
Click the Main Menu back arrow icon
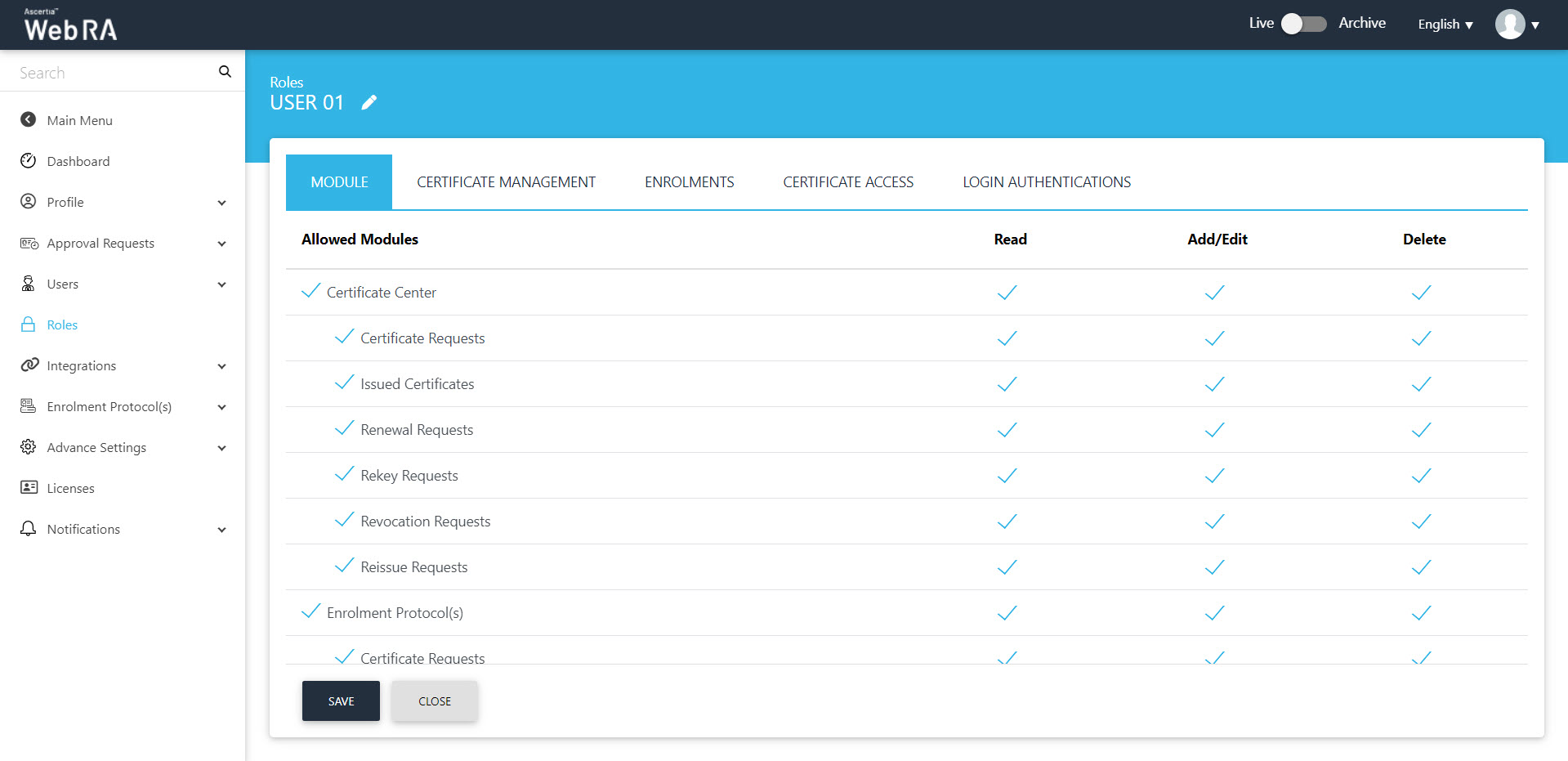tap(29, 120)
